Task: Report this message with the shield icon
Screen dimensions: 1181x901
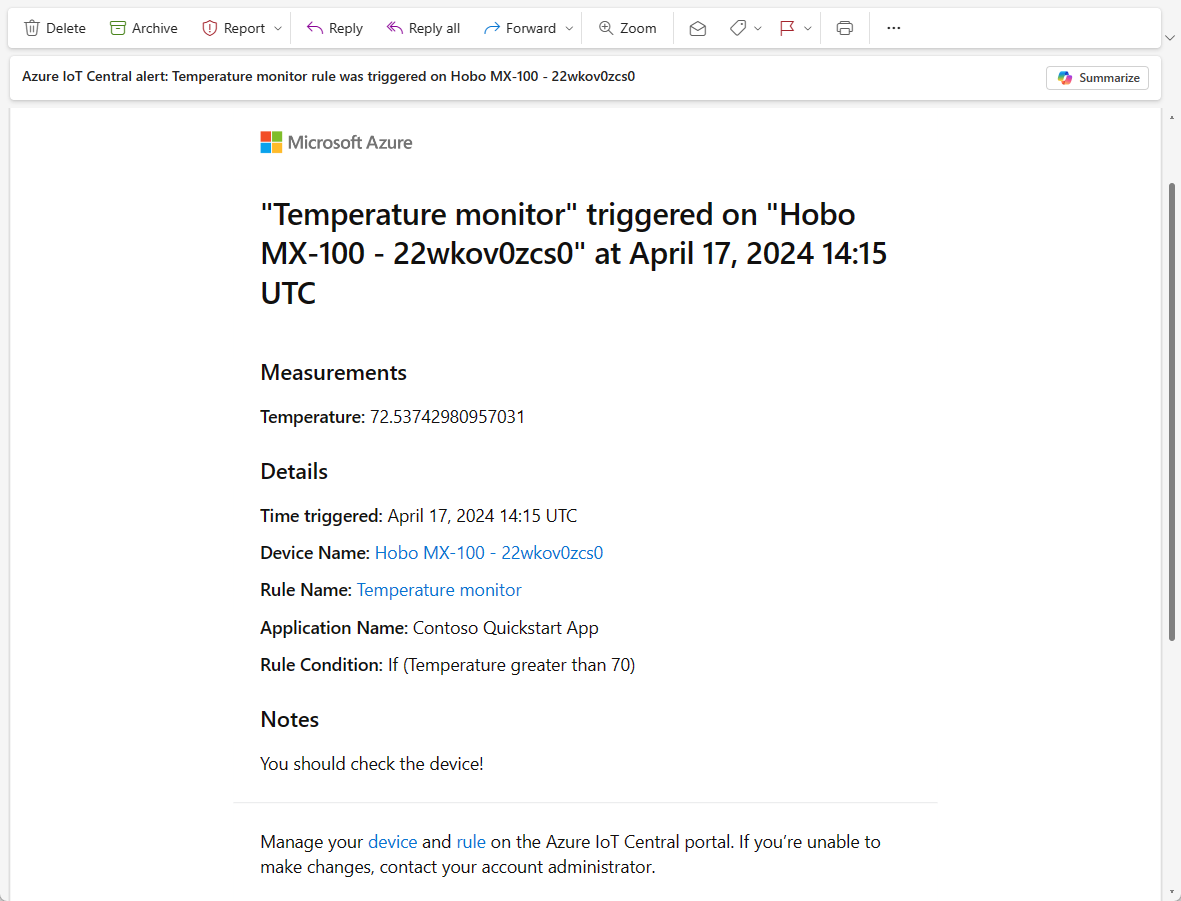Action: (233, 28)
